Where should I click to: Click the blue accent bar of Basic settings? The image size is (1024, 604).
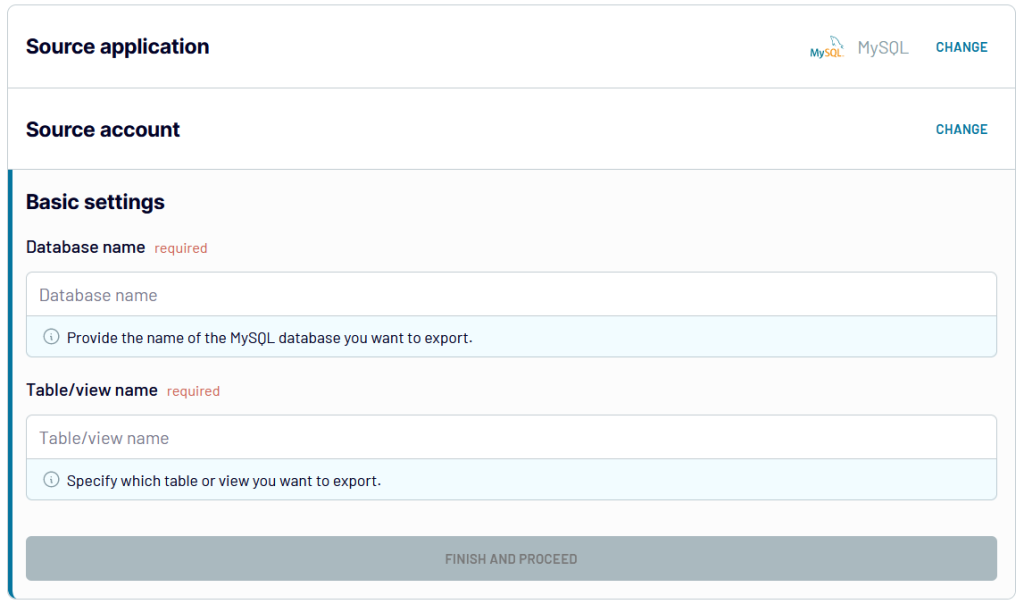pyautogui.click(x=10, y=384)
